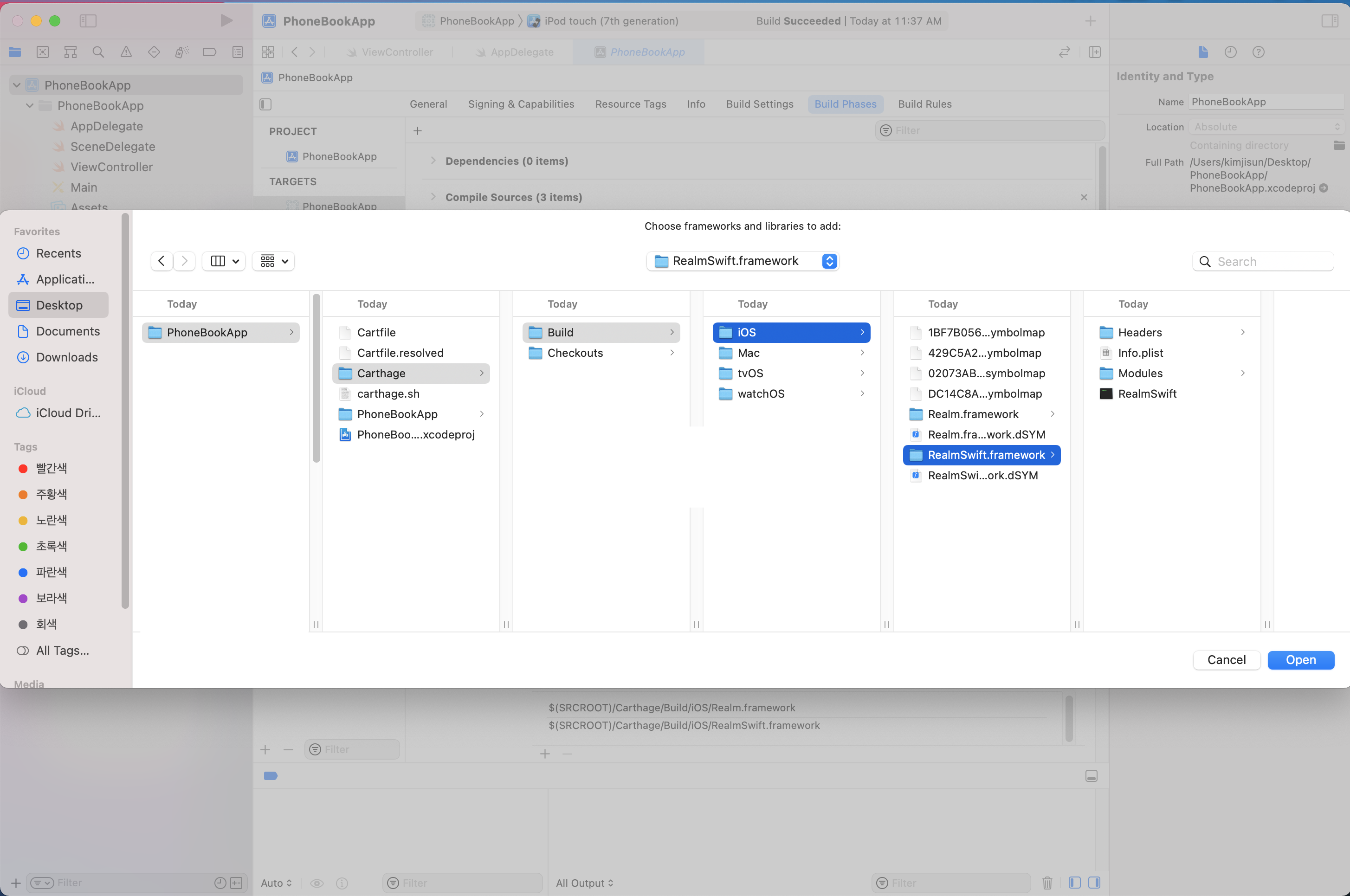Click the Cancel button
Screen dimensions: 1350x896
(x=1227, y=659)
